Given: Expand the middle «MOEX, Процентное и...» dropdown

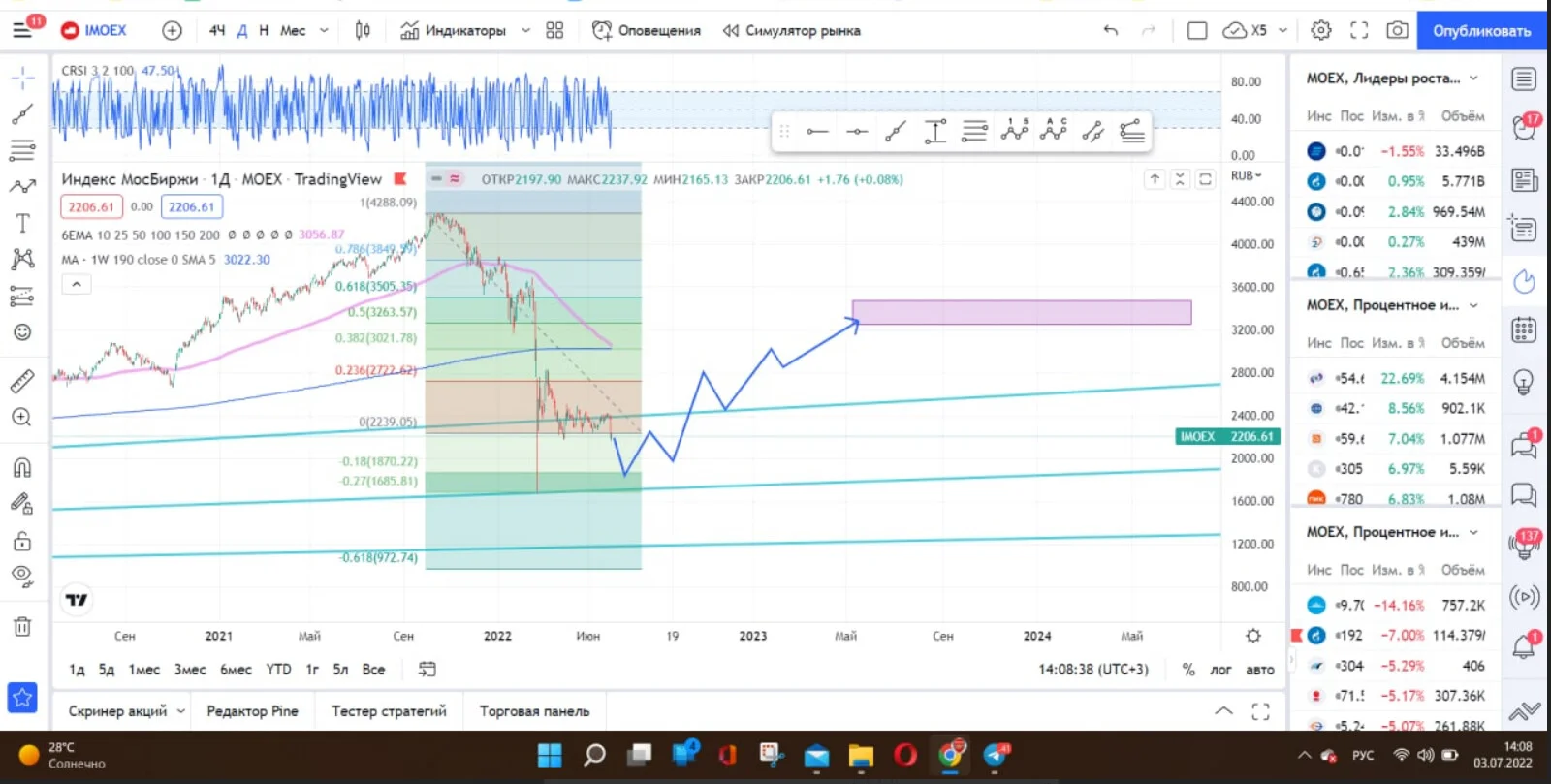Looking at the screenshot, I should [x=1473, y=305].
